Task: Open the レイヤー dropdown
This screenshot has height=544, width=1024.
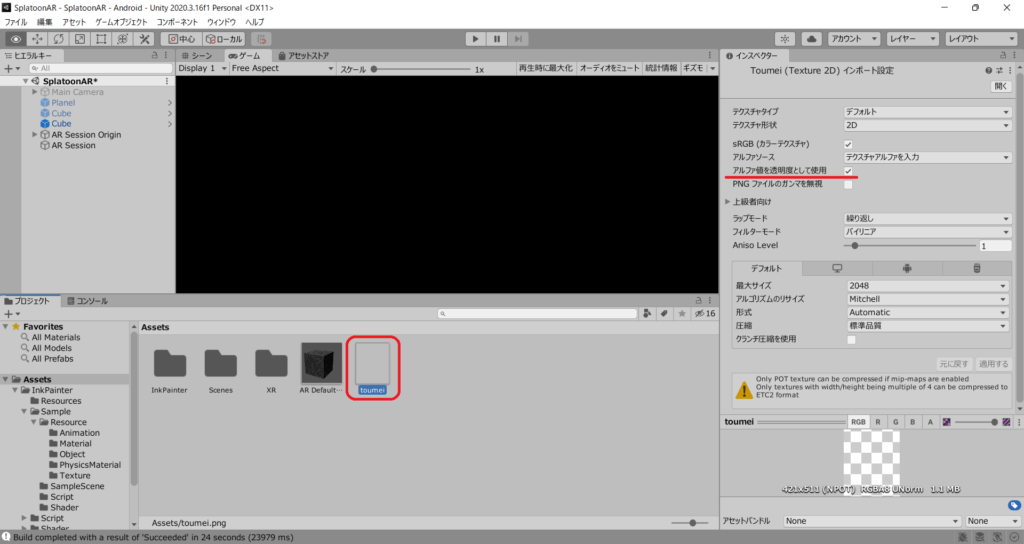Action: click(912, 39)
